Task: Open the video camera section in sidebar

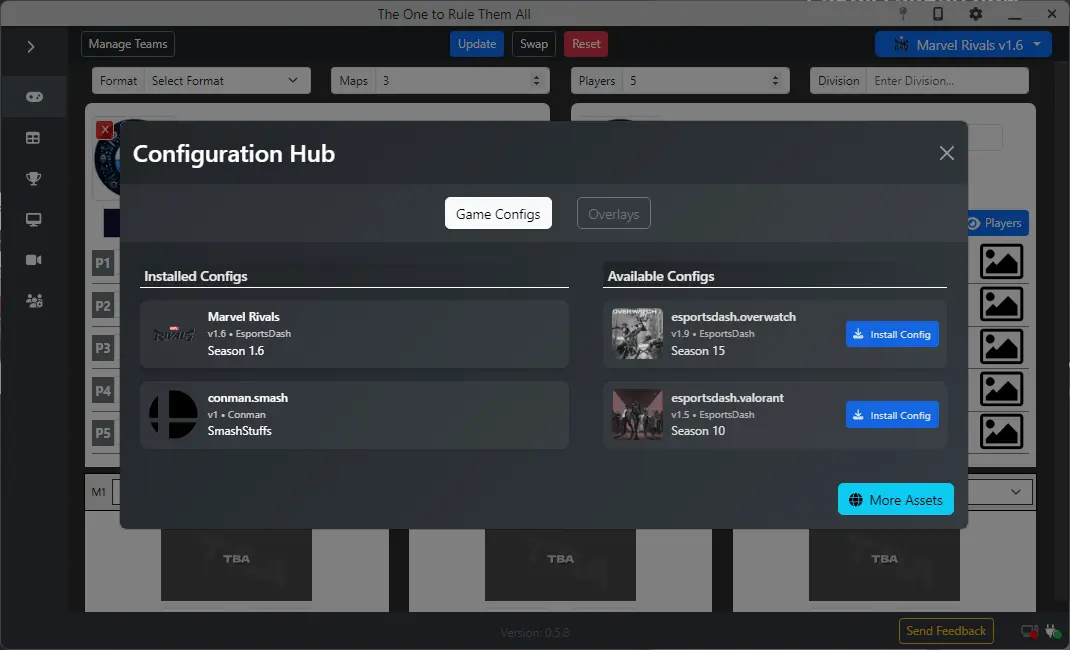Action: tap(34, 259)
